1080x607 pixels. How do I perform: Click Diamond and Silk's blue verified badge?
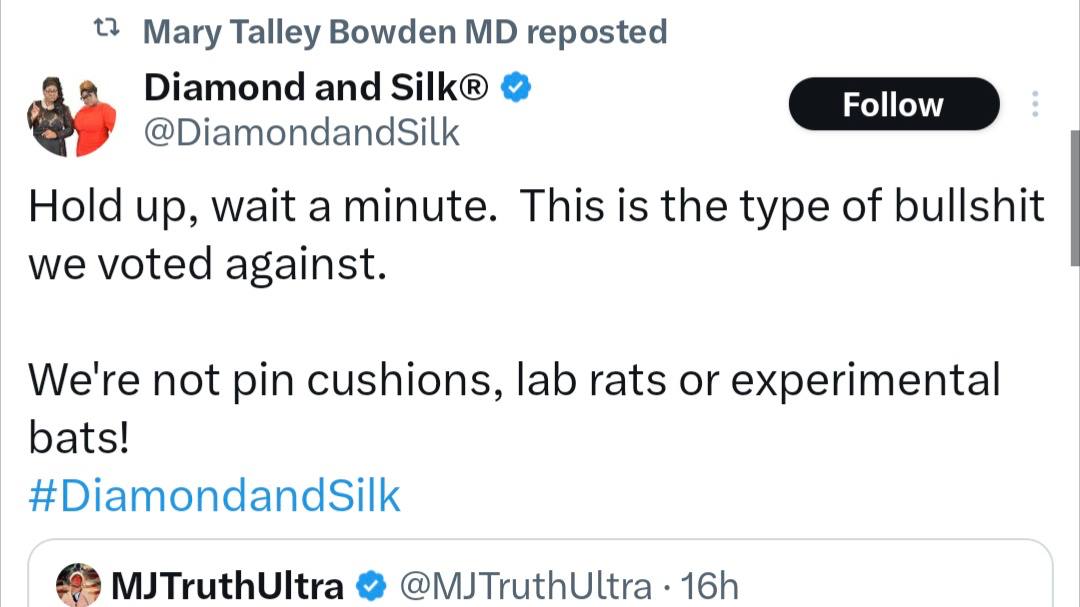point(515,88)
